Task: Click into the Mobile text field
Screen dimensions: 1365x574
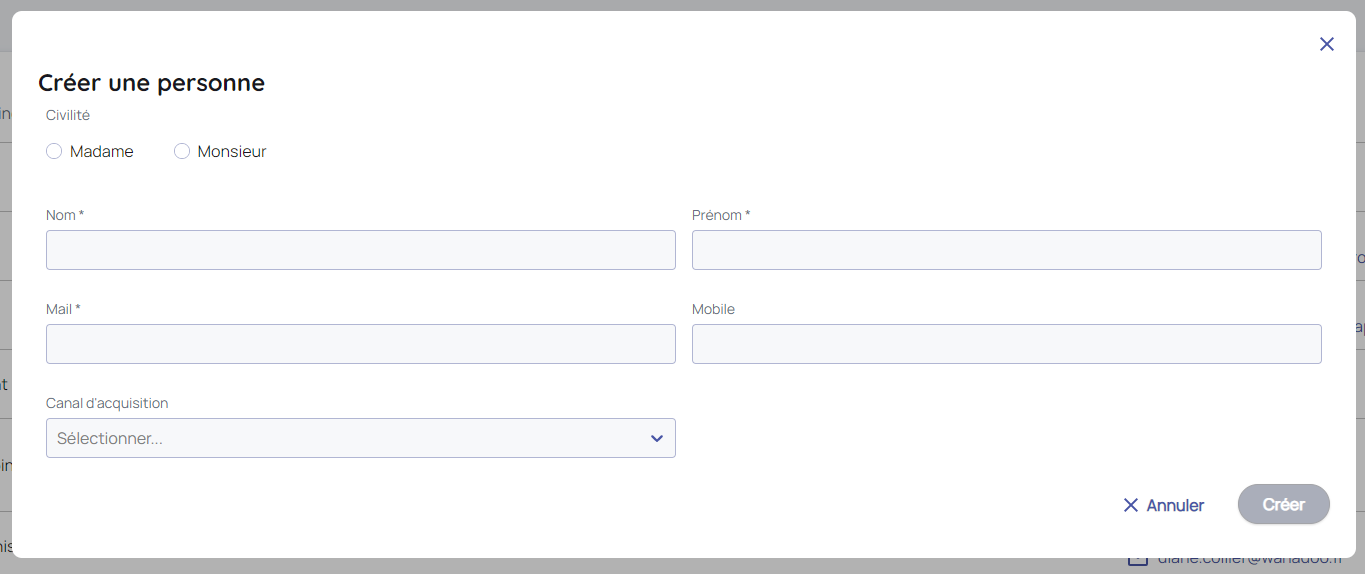Action: (x=1006, y=344)
